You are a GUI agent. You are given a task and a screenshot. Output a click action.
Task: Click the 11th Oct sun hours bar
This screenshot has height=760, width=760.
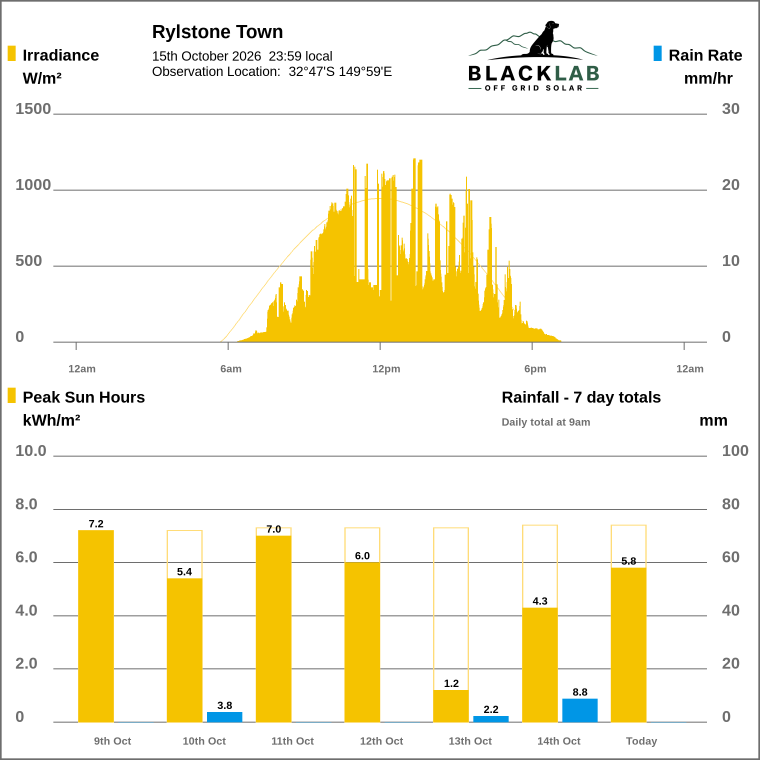tap(274, 629)
